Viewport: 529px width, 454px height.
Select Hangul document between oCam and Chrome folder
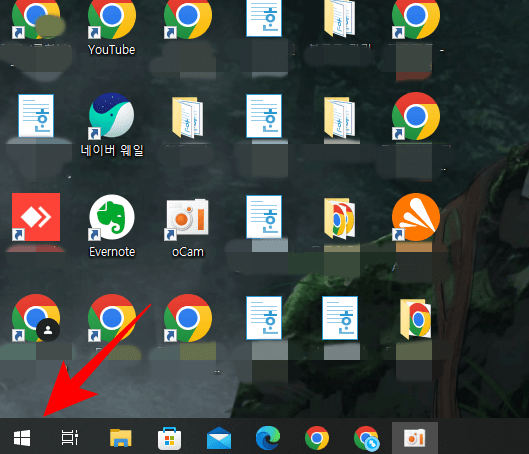tap(264, 217)
